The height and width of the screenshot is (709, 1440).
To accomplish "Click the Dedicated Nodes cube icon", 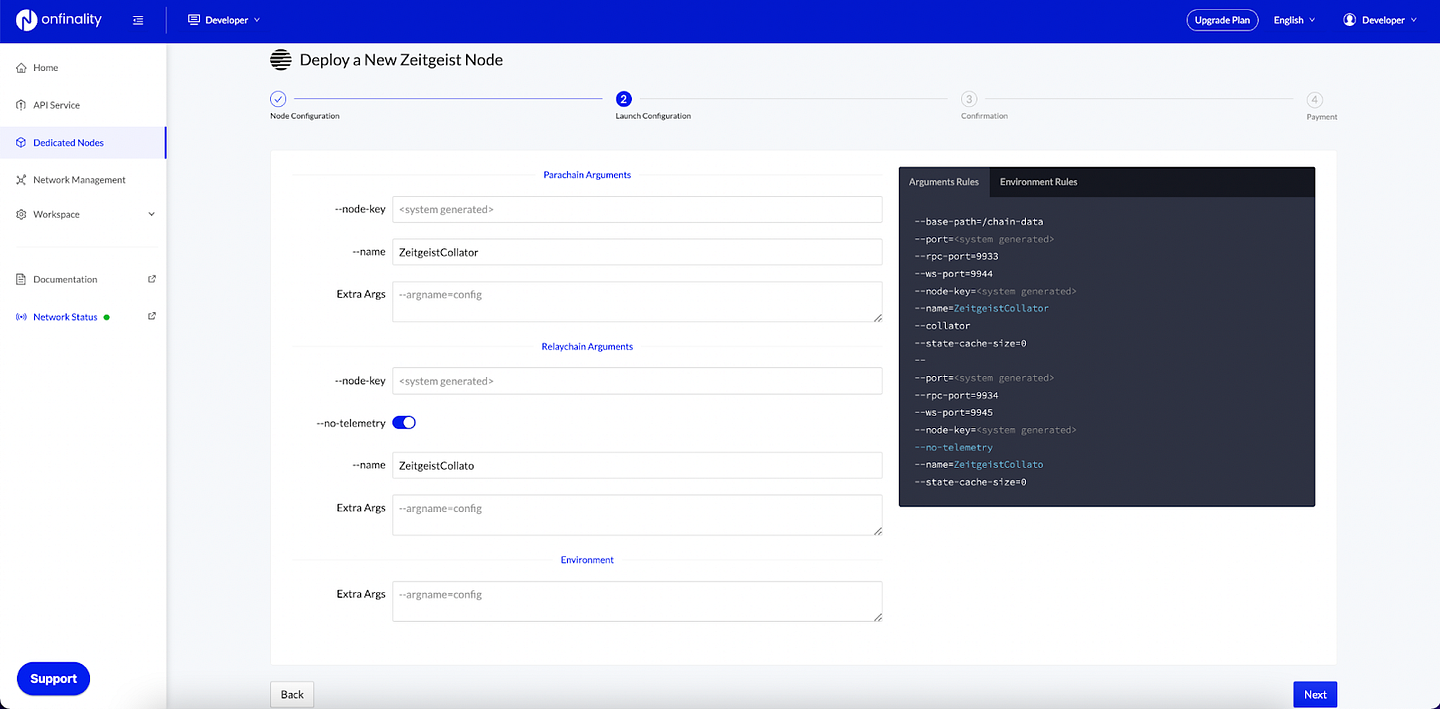I will pos(22,142).
